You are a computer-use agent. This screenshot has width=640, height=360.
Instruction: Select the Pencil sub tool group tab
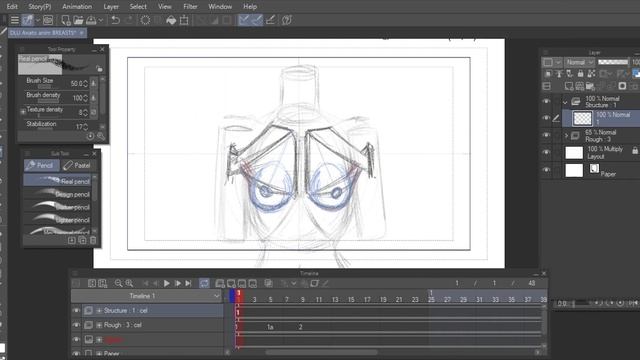click(x=41, y=165)
